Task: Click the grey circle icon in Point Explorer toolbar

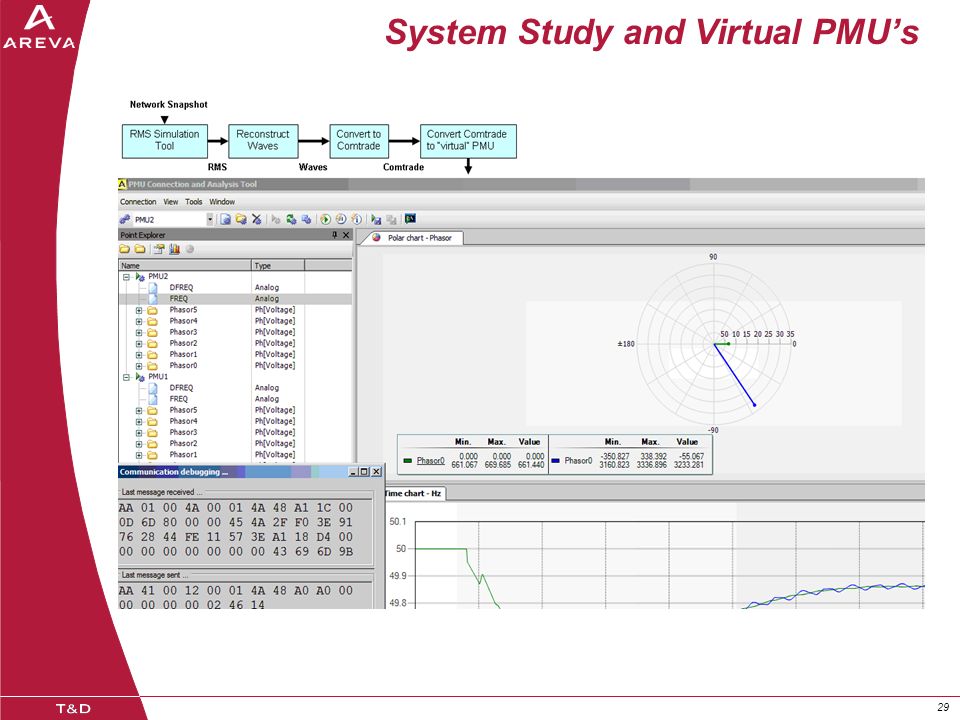Action: 190,249
